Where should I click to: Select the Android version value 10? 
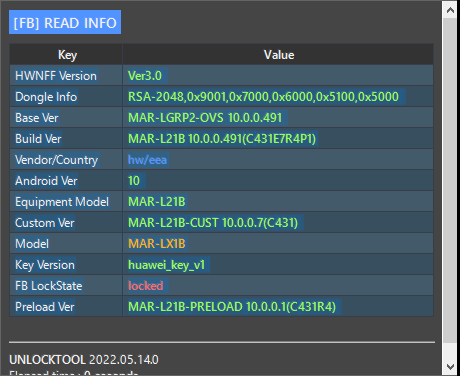134,181
